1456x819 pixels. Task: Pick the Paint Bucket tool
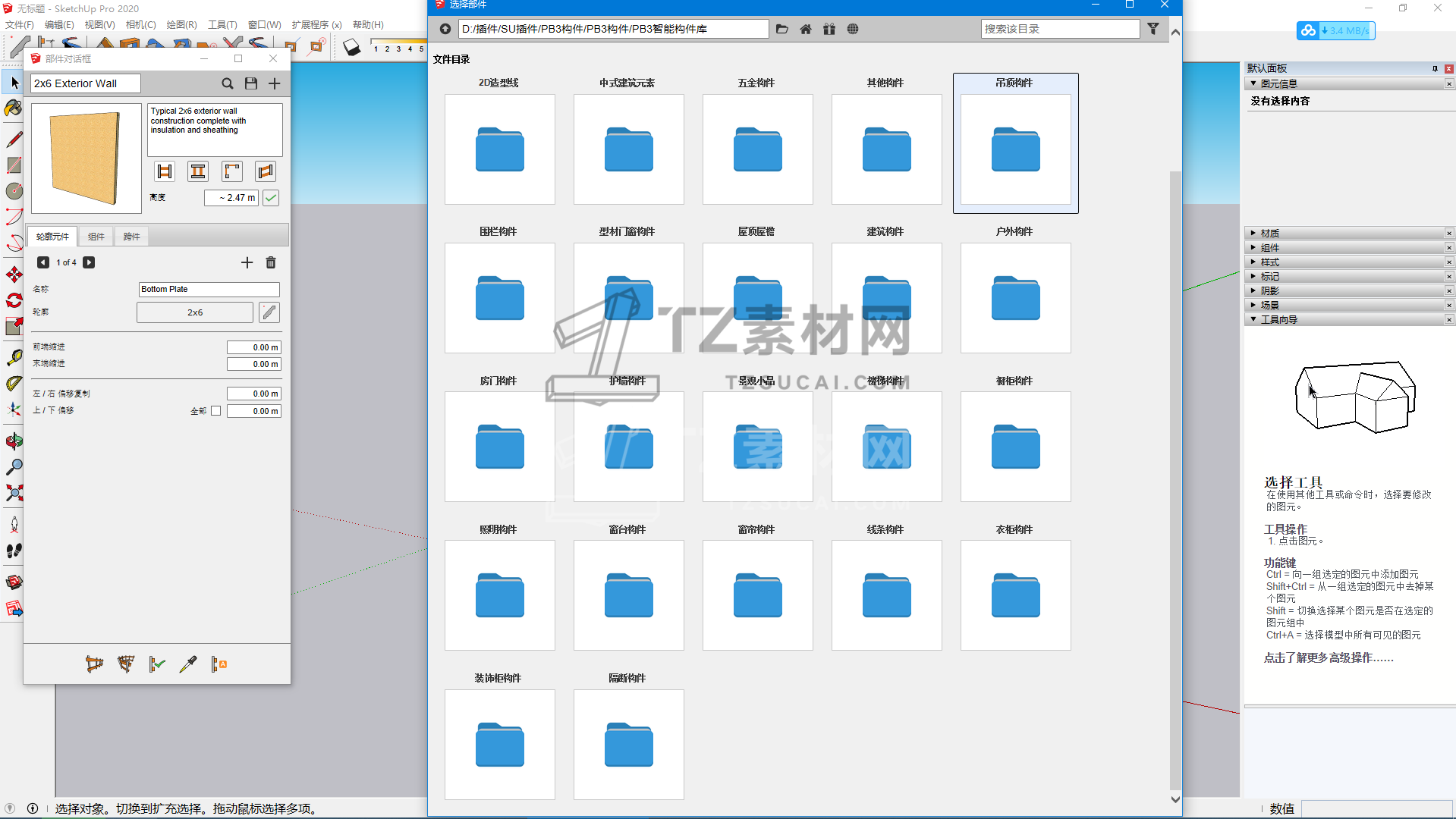click(x=14, y=108)
